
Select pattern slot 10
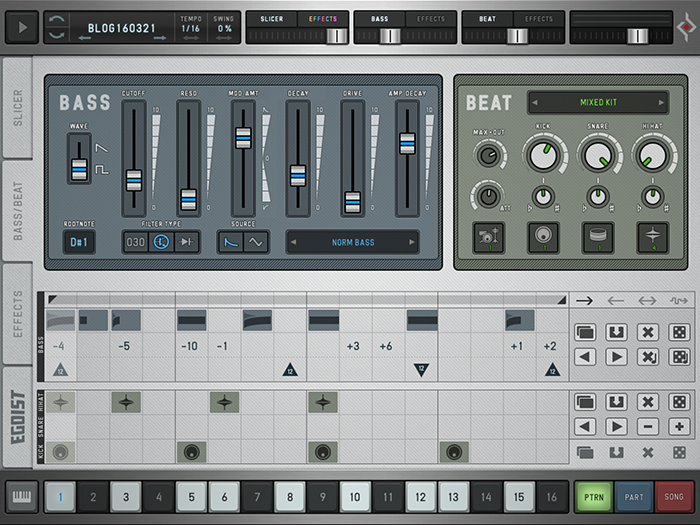pyautogui.click(x=355, y=496)
